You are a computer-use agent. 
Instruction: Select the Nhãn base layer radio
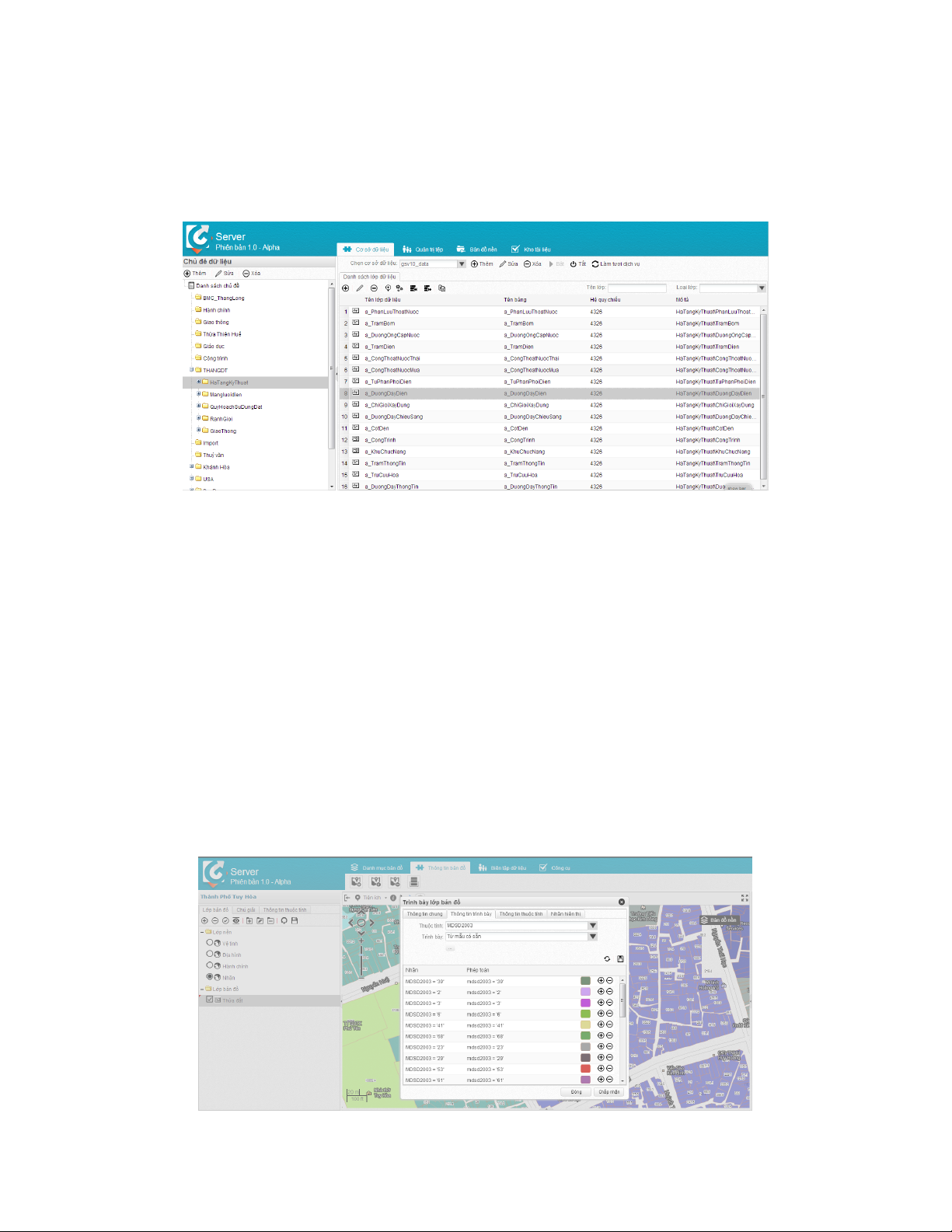coord(210,976)
